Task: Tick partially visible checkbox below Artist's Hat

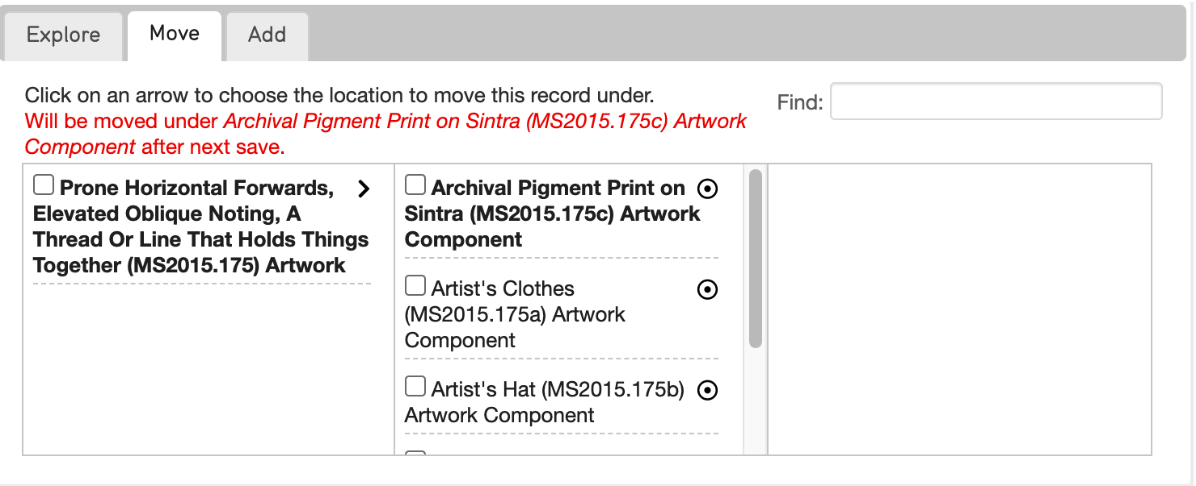Action: (x=415, y=455)
